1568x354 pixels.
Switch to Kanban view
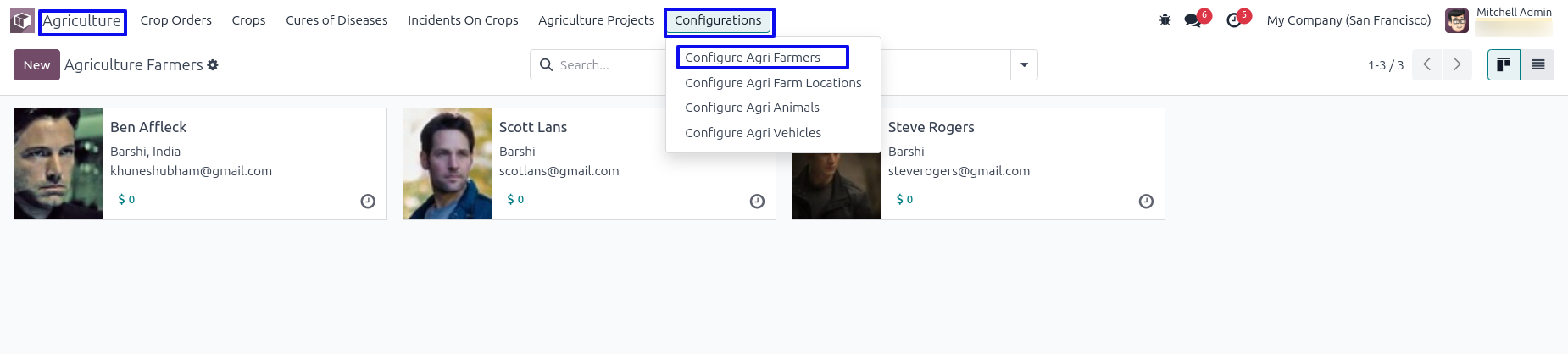[x=1504, y=65]
